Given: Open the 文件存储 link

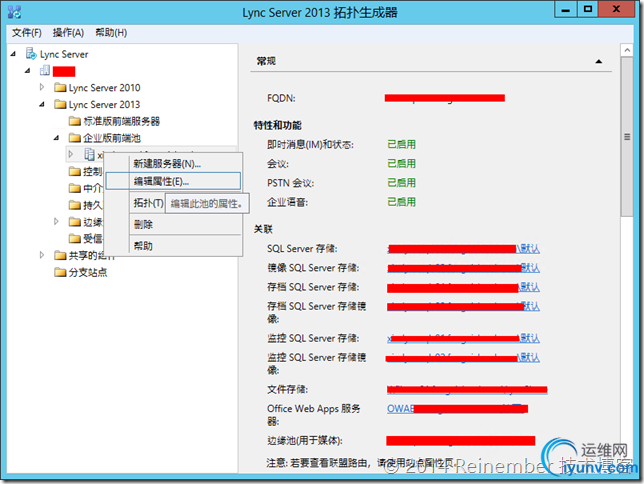Looking at the screenshot, I should coord(467,390).
